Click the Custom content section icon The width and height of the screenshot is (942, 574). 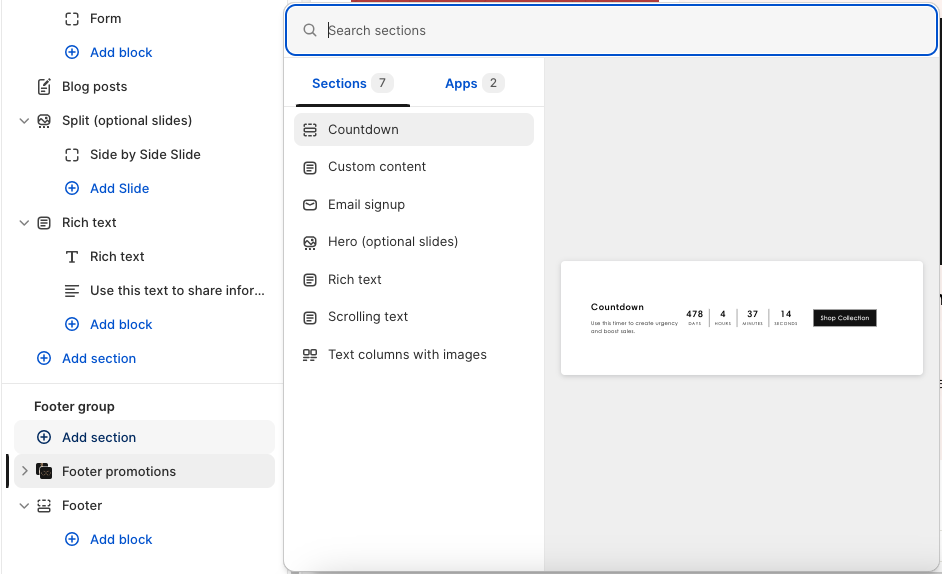click(x=310, y=167)
